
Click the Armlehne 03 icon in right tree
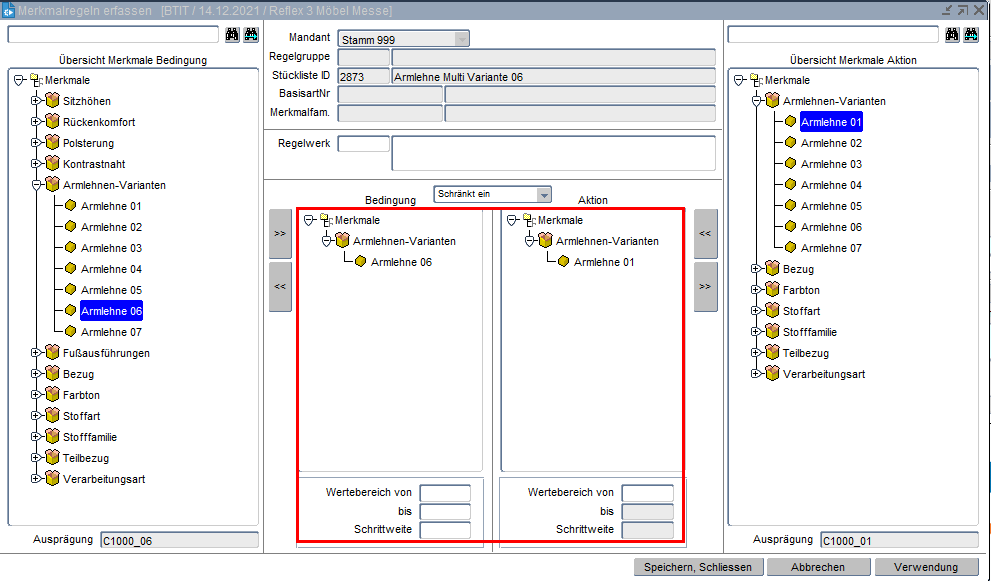pos(790,164)
